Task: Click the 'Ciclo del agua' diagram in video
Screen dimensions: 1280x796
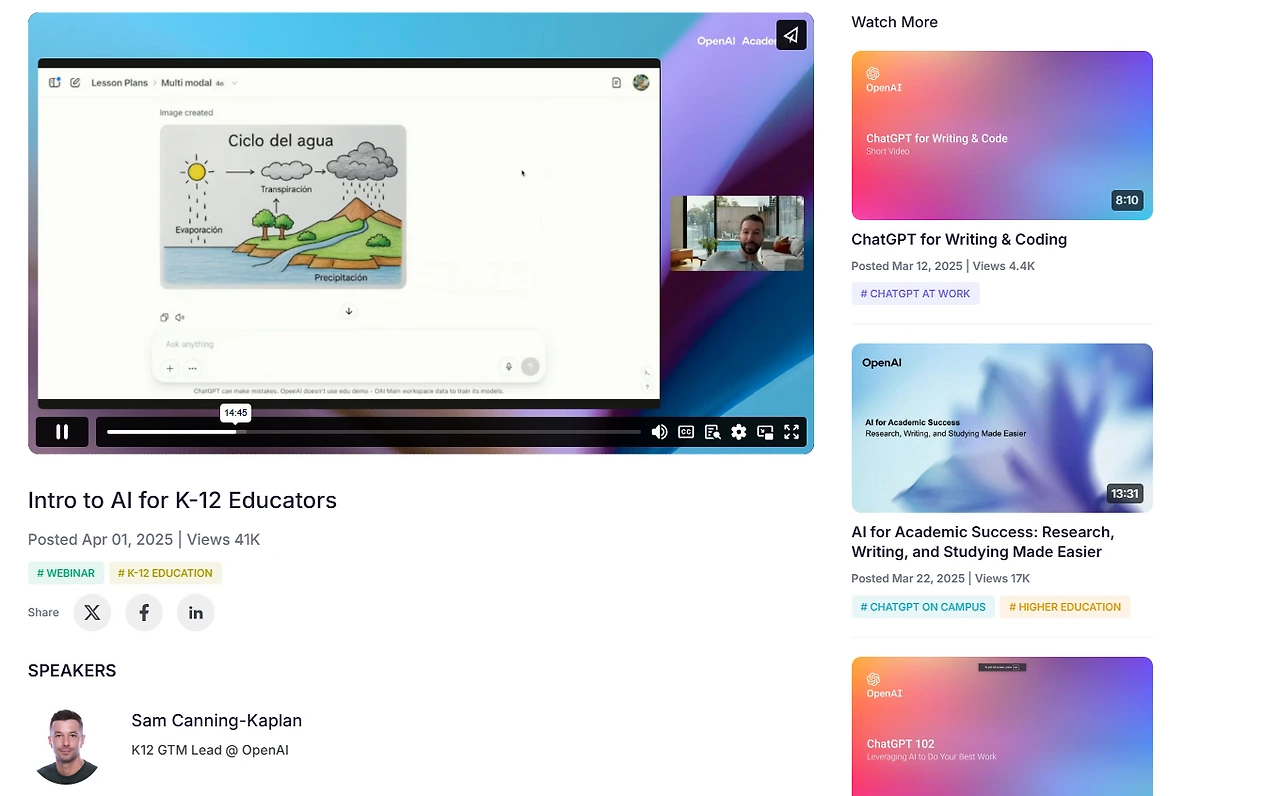Action: coord(283,207)
